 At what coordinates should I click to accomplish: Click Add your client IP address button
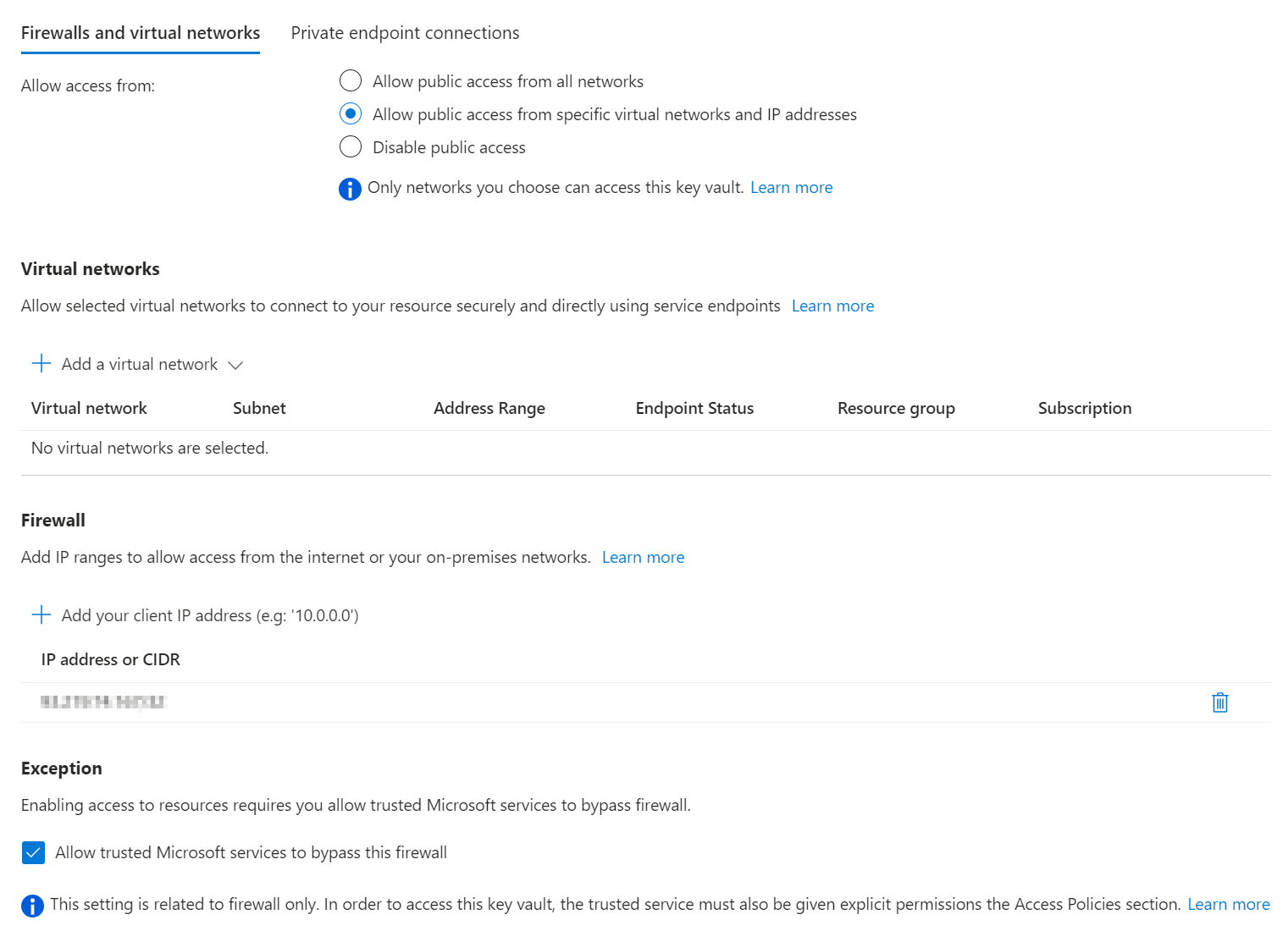pos(210,615)
